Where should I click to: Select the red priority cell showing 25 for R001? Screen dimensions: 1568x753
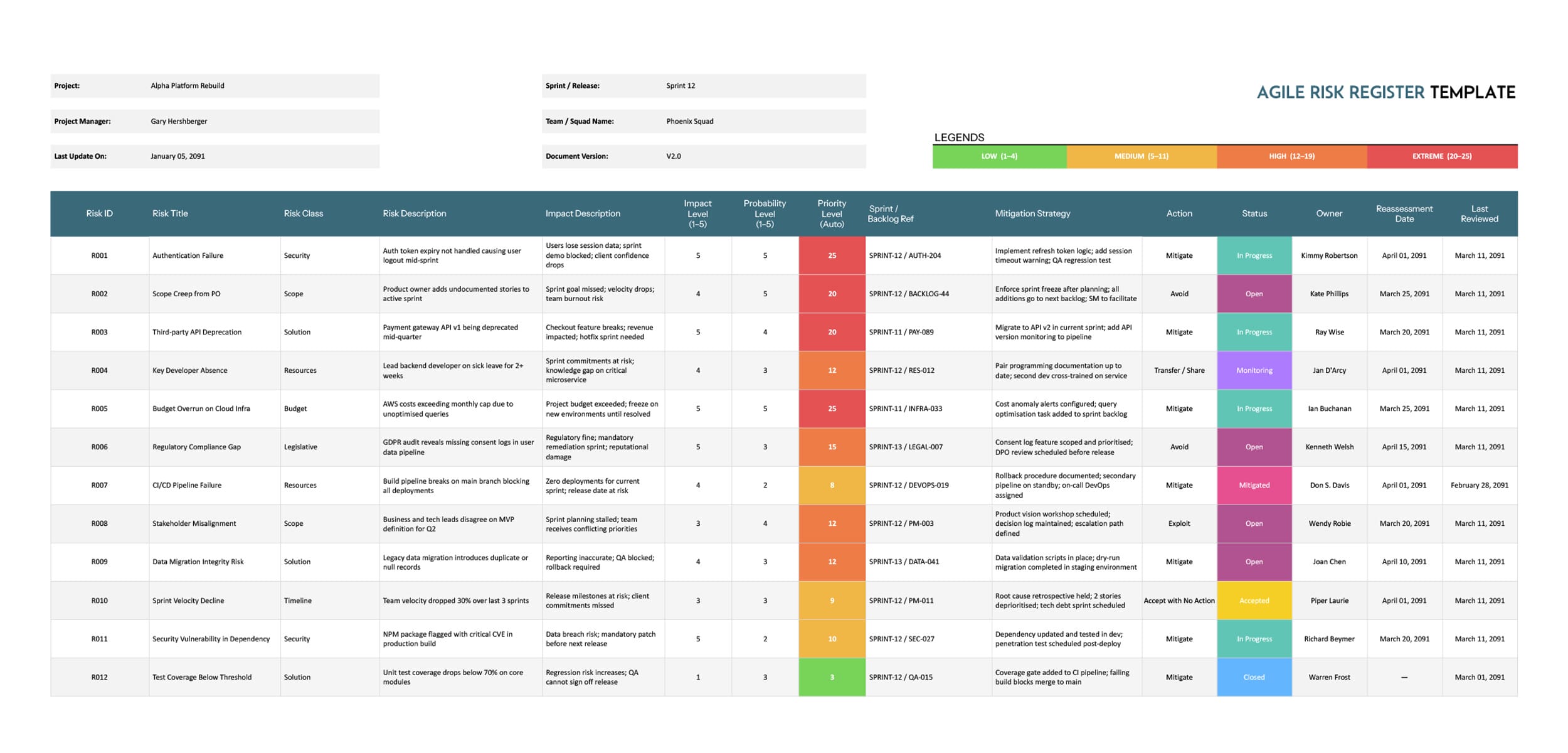pos(832,255)
